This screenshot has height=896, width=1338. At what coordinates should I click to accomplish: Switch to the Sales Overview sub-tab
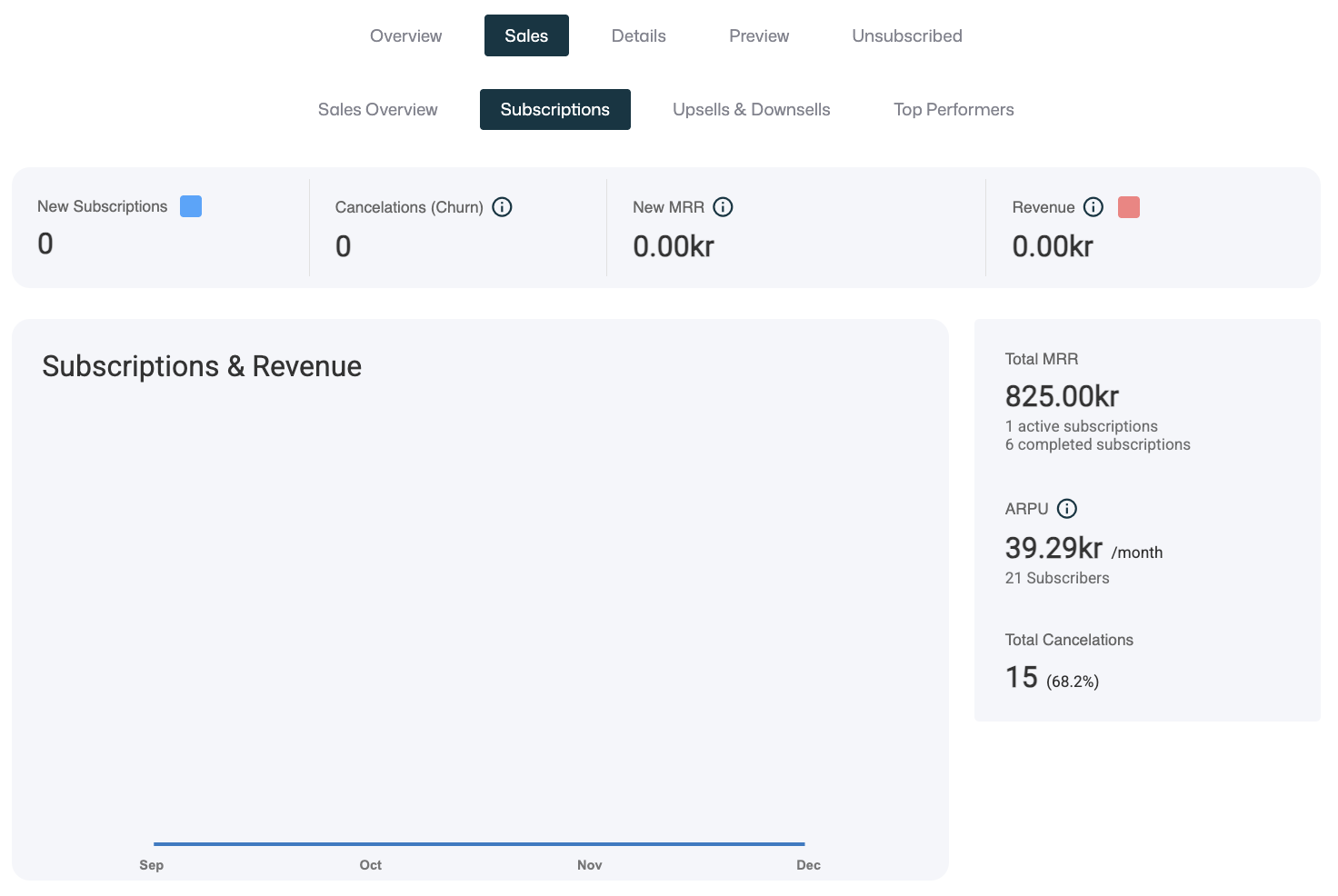tap(377, 109)
